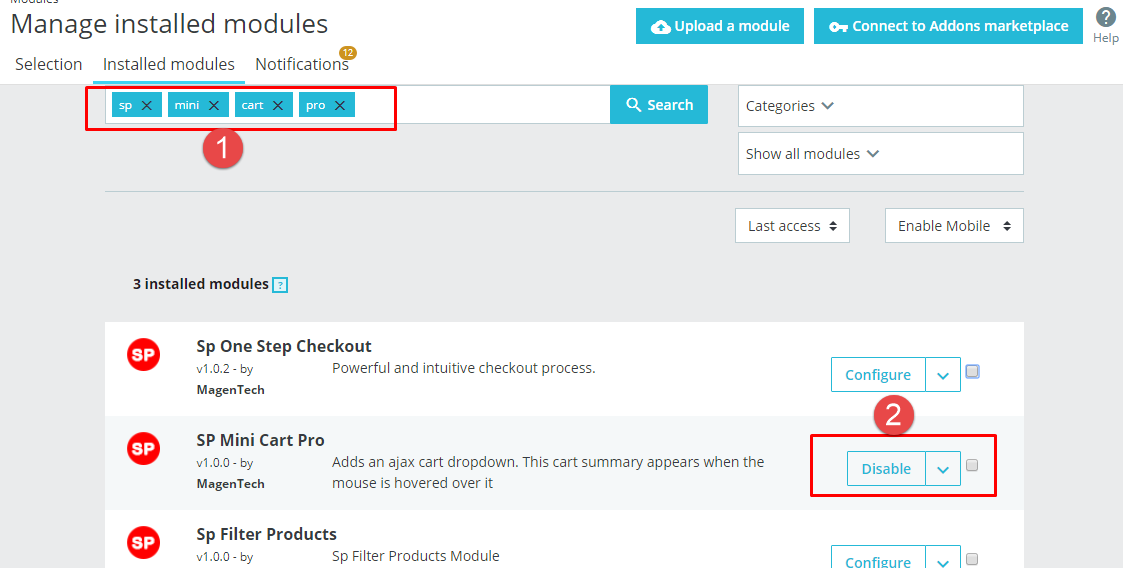
Task: Remove the 'cart' search tag
Action: pyautogui.click(x=278, y=105)
